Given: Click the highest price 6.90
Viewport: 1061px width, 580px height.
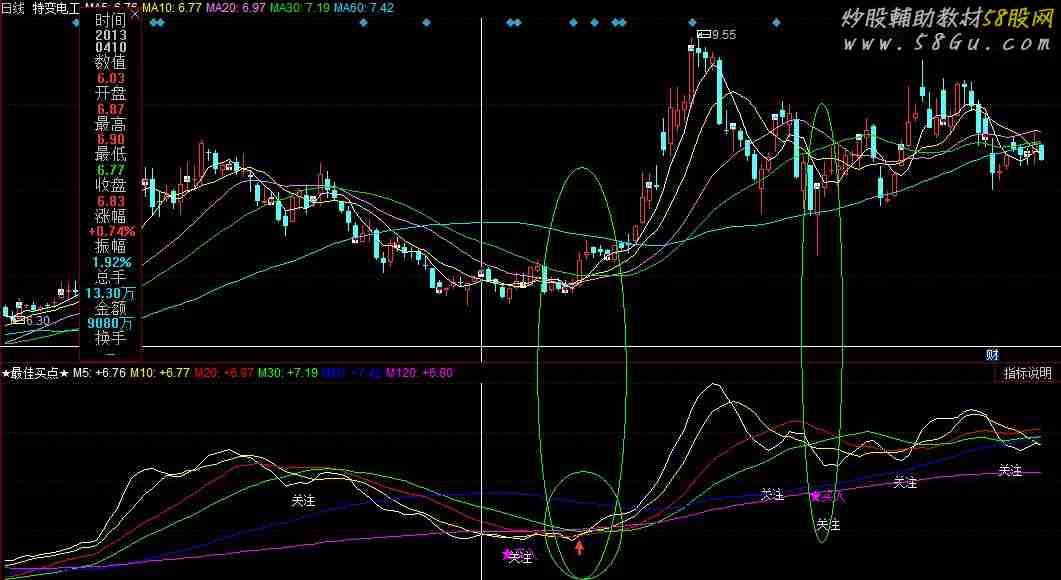Looking at the screenshot, I should point(110,140).
